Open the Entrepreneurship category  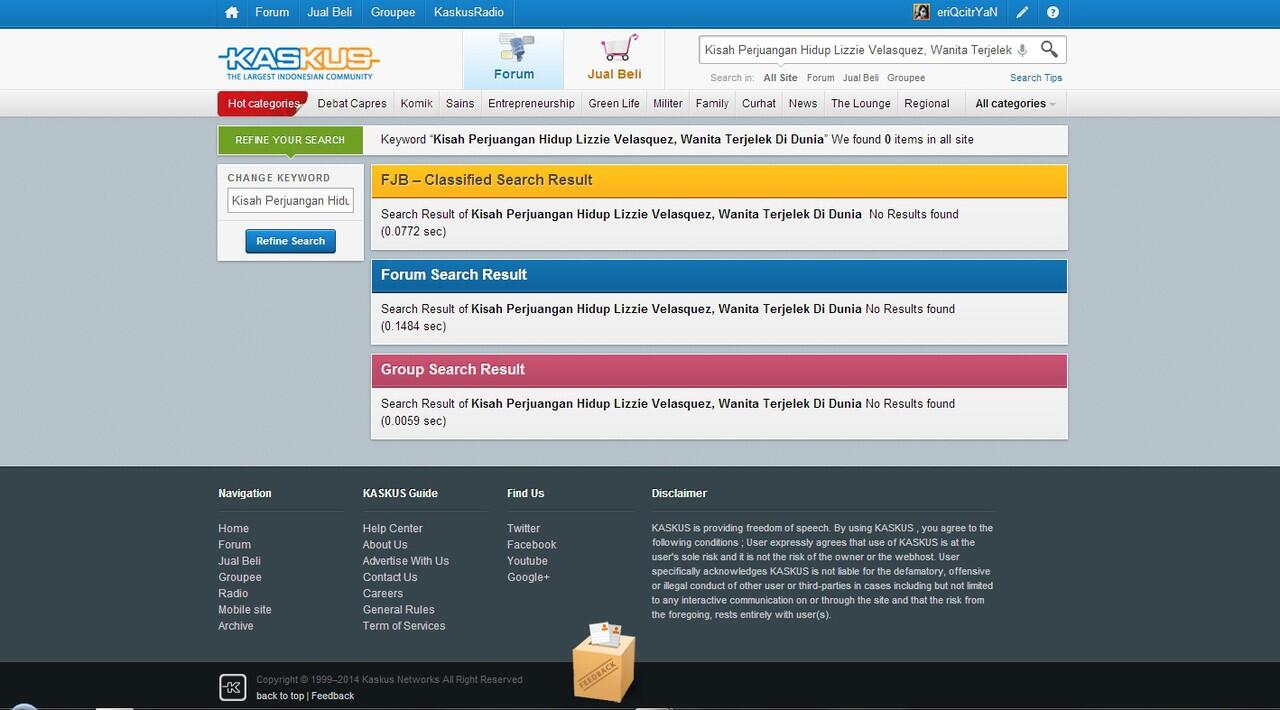coord(531,104)
